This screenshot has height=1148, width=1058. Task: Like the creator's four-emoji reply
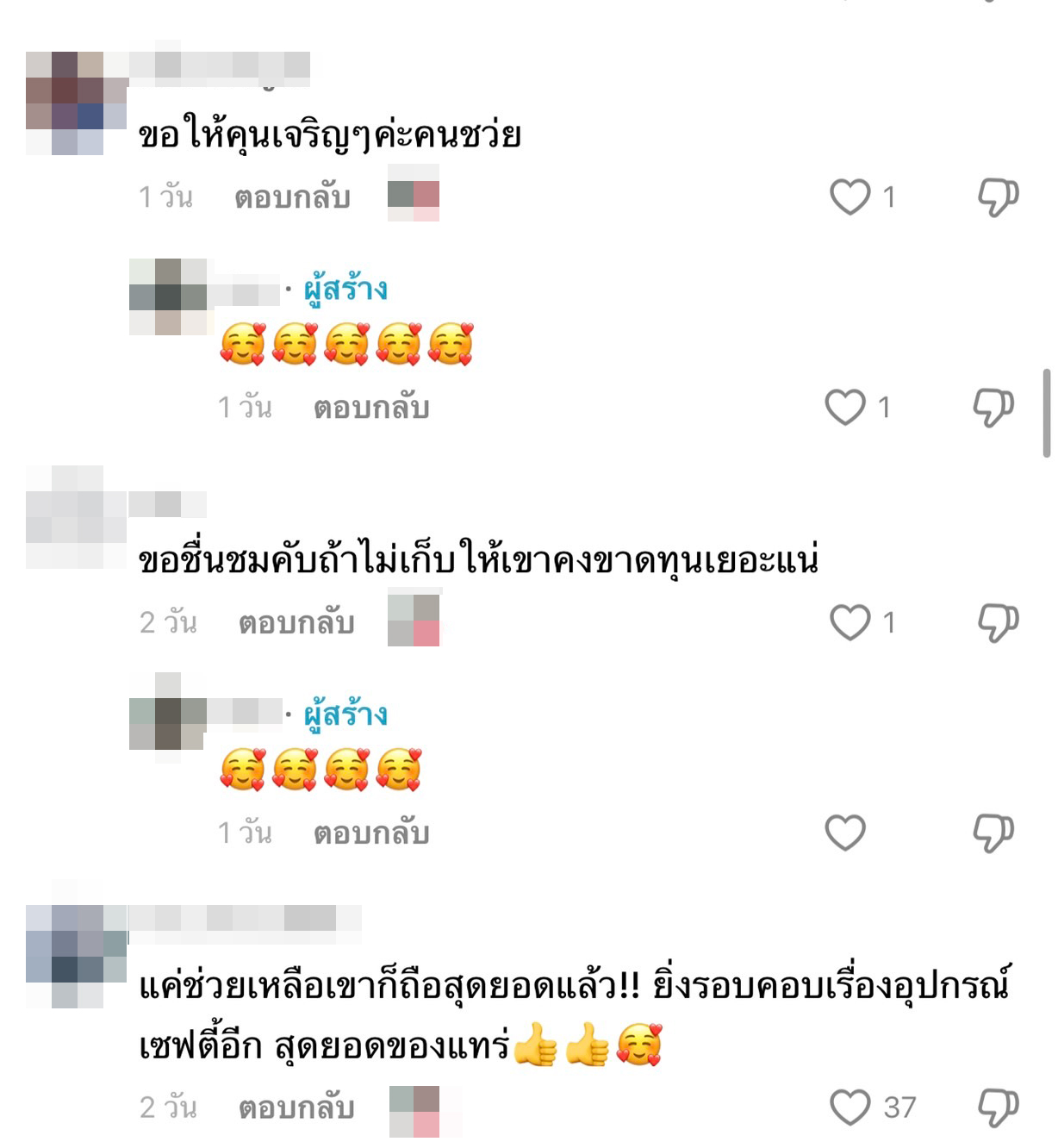844,833
